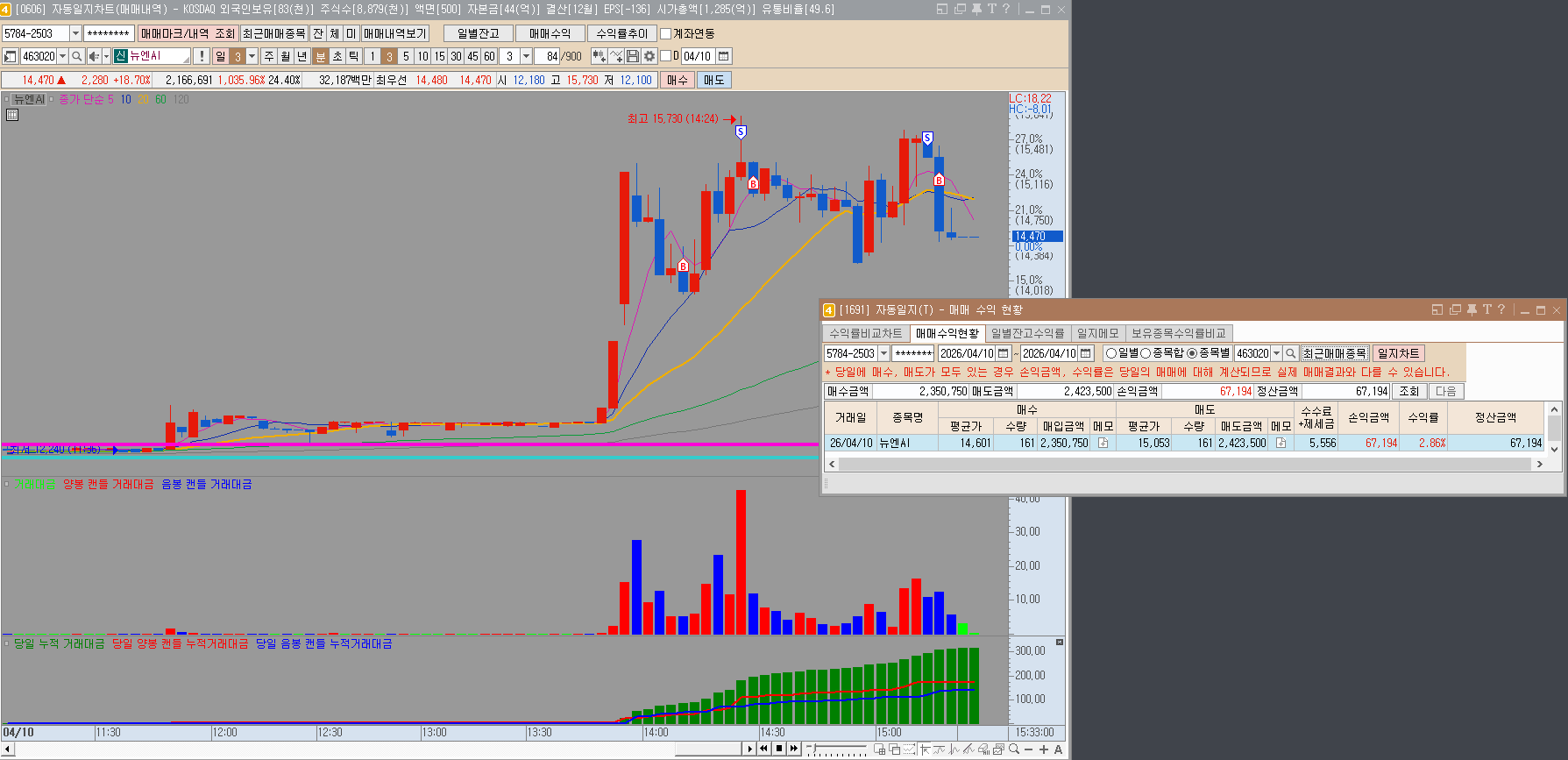The height and width of the screenshot is (760, 1568).
Task: Click the bottom chart zoom magnifier icon
Action: (1014, 749)
